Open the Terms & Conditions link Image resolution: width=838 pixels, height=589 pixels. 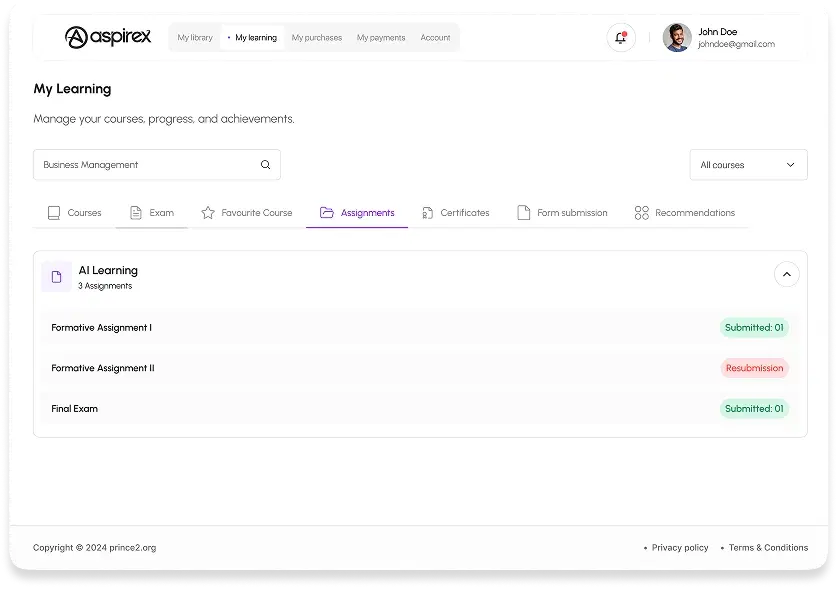click(x=768, y=547)
